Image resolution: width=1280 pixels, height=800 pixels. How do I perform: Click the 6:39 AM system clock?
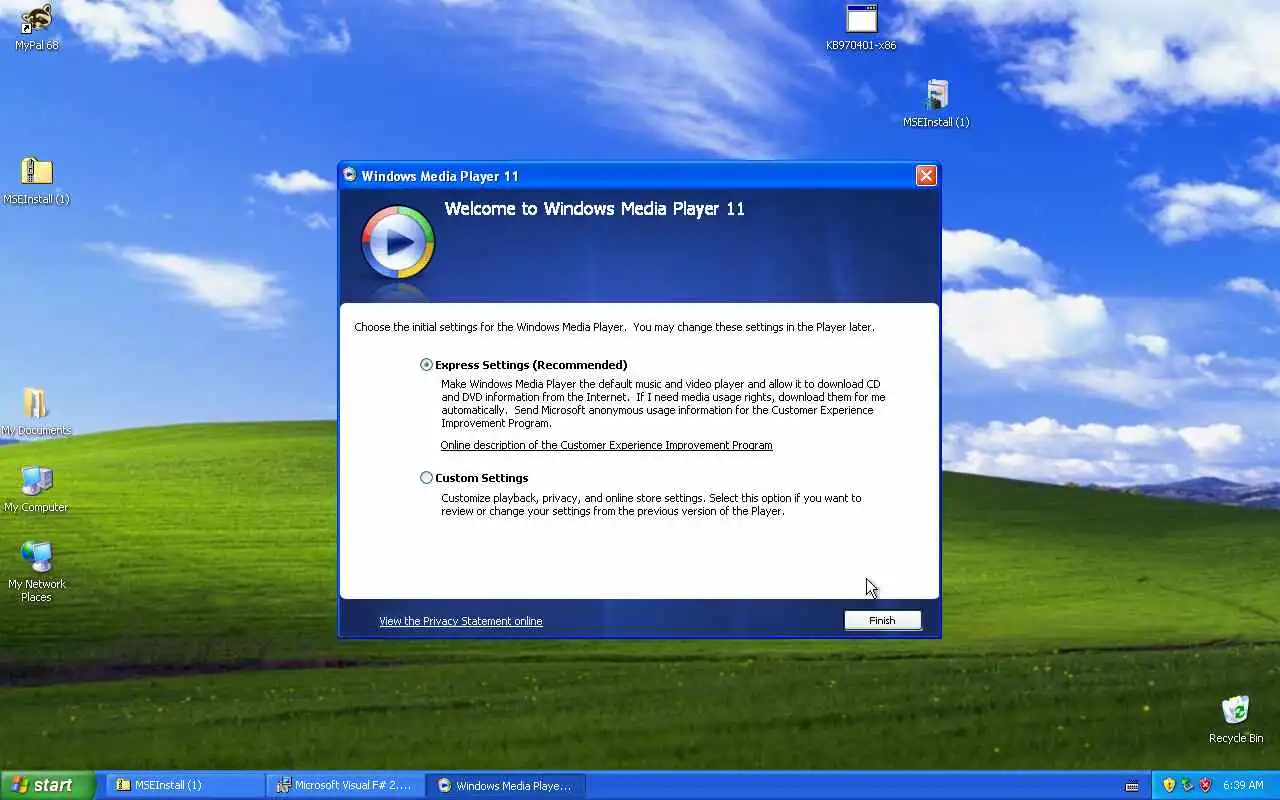click(1243, 786)
